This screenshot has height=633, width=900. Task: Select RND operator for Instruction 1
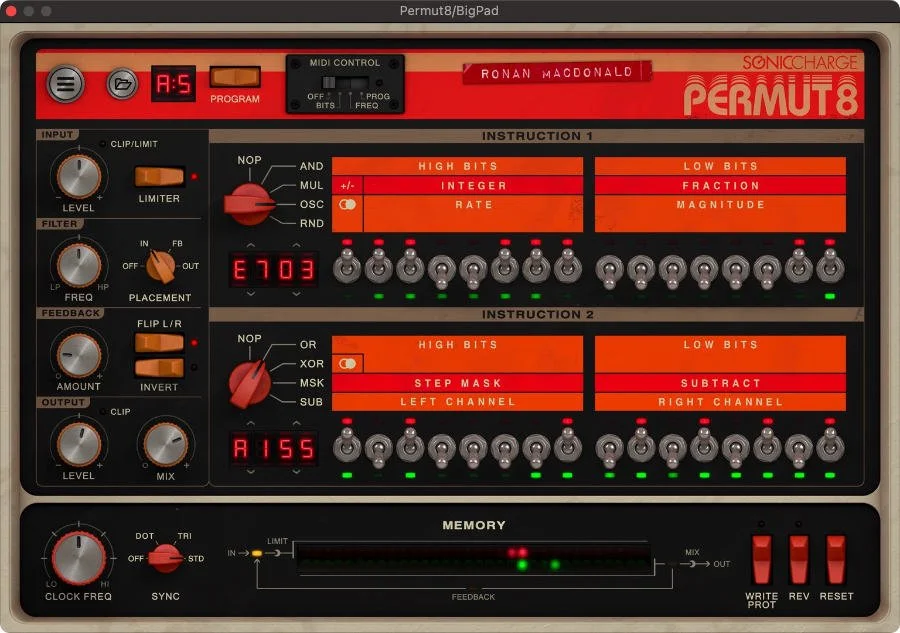311,223
